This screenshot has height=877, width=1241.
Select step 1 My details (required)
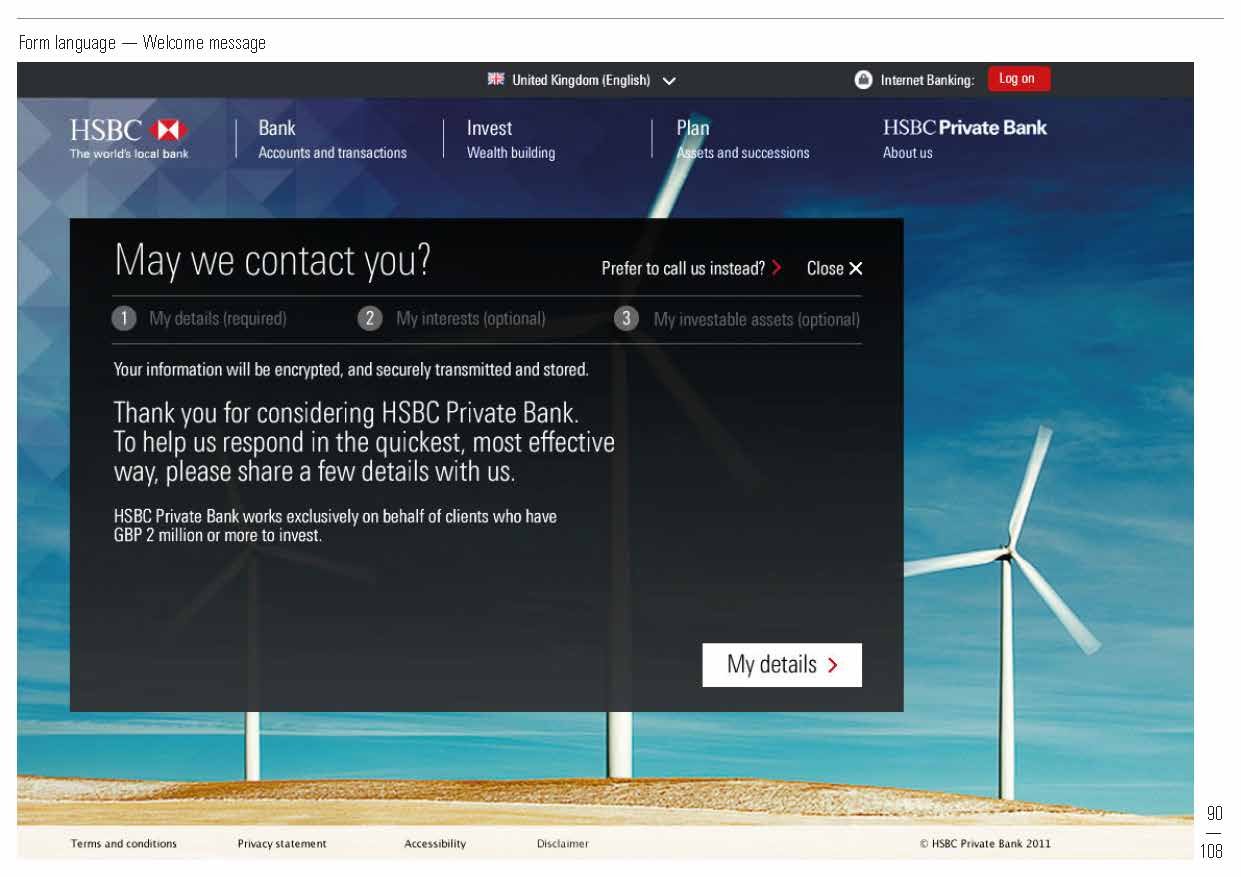point(200,319)
